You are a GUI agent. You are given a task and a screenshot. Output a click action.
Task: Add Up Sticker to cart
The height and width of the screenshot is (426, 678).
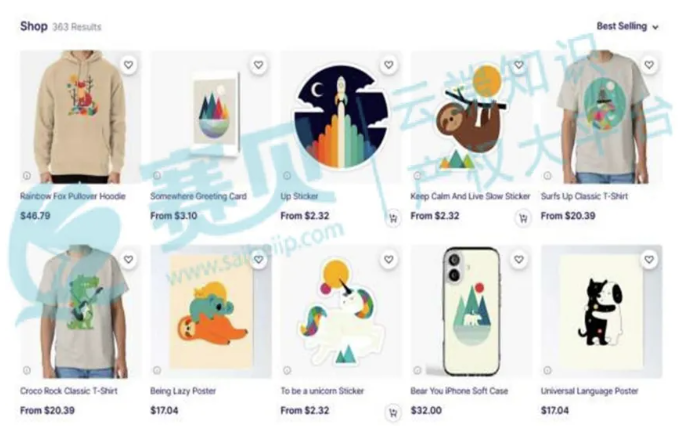[393, 218]
